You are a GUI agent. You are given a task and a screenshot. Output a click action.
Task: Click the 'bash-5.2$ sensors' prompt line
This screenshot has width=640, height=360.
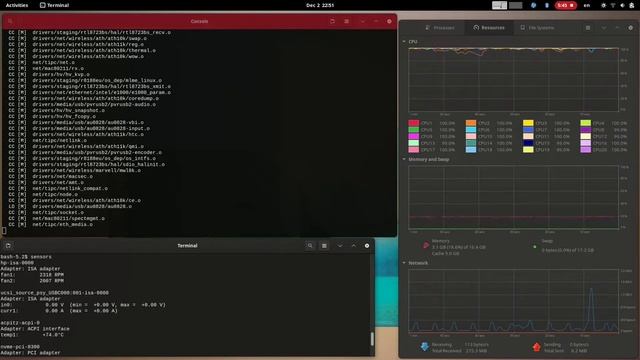coord(26,257)
